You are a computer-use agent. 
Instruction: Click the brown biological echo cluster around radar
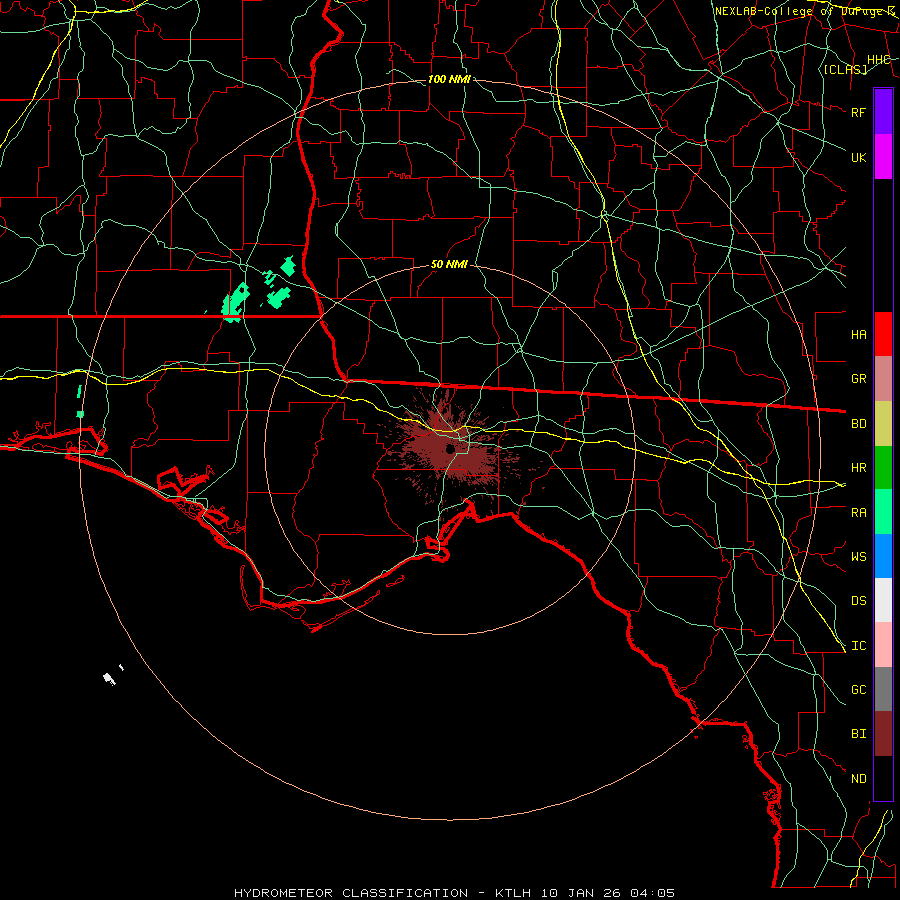pos(453,453)
